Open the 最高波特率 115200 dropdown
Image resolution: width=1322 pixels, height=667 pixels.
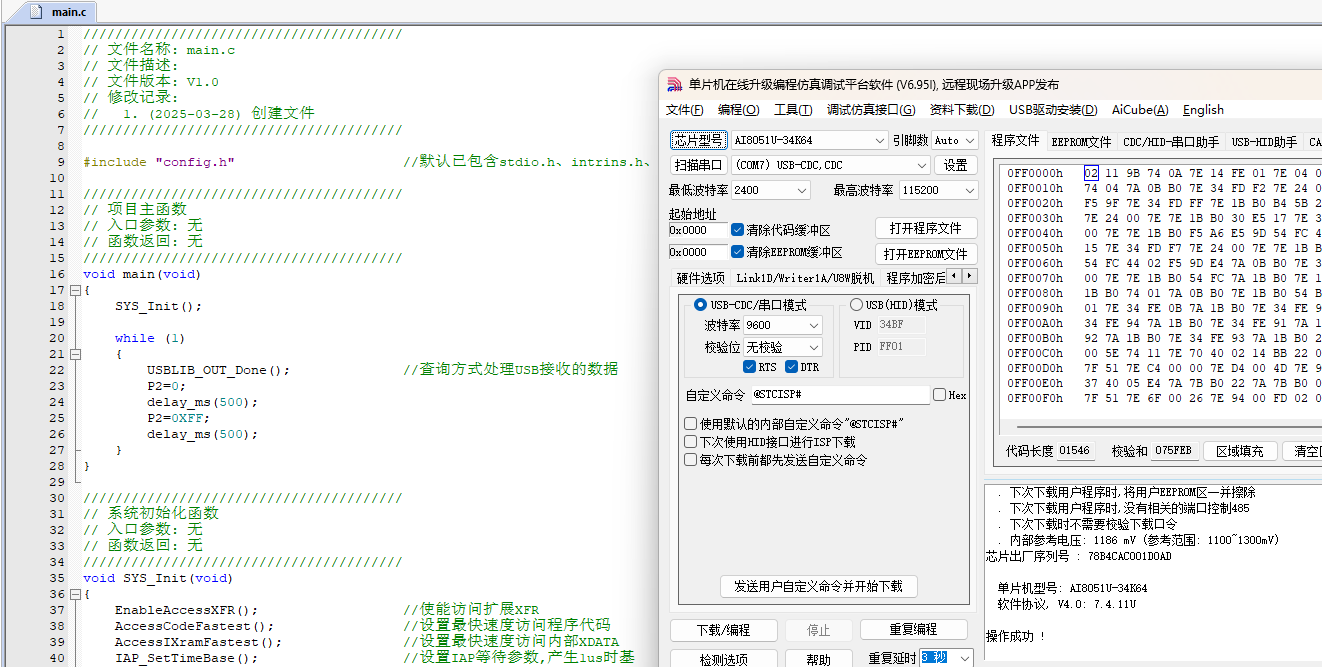tap(969, 190)
